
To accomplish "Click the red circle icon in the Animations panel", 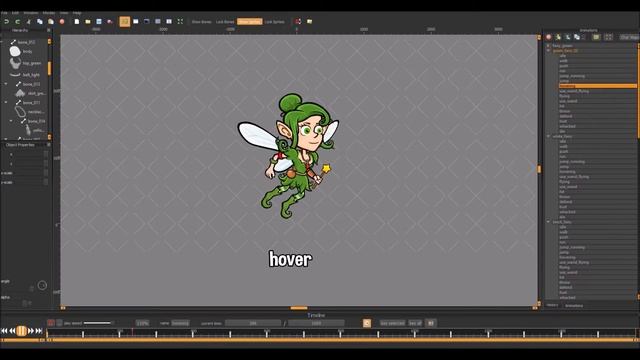I will 549,37.
